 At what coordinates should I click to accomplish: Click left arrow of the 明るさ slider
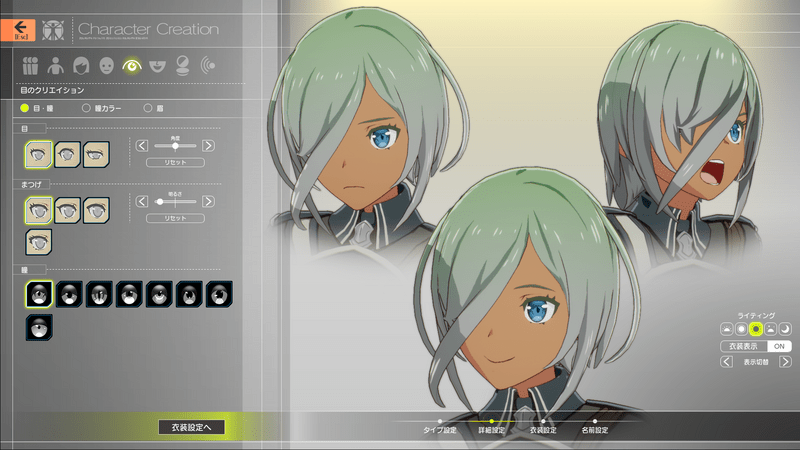[141, 202]
